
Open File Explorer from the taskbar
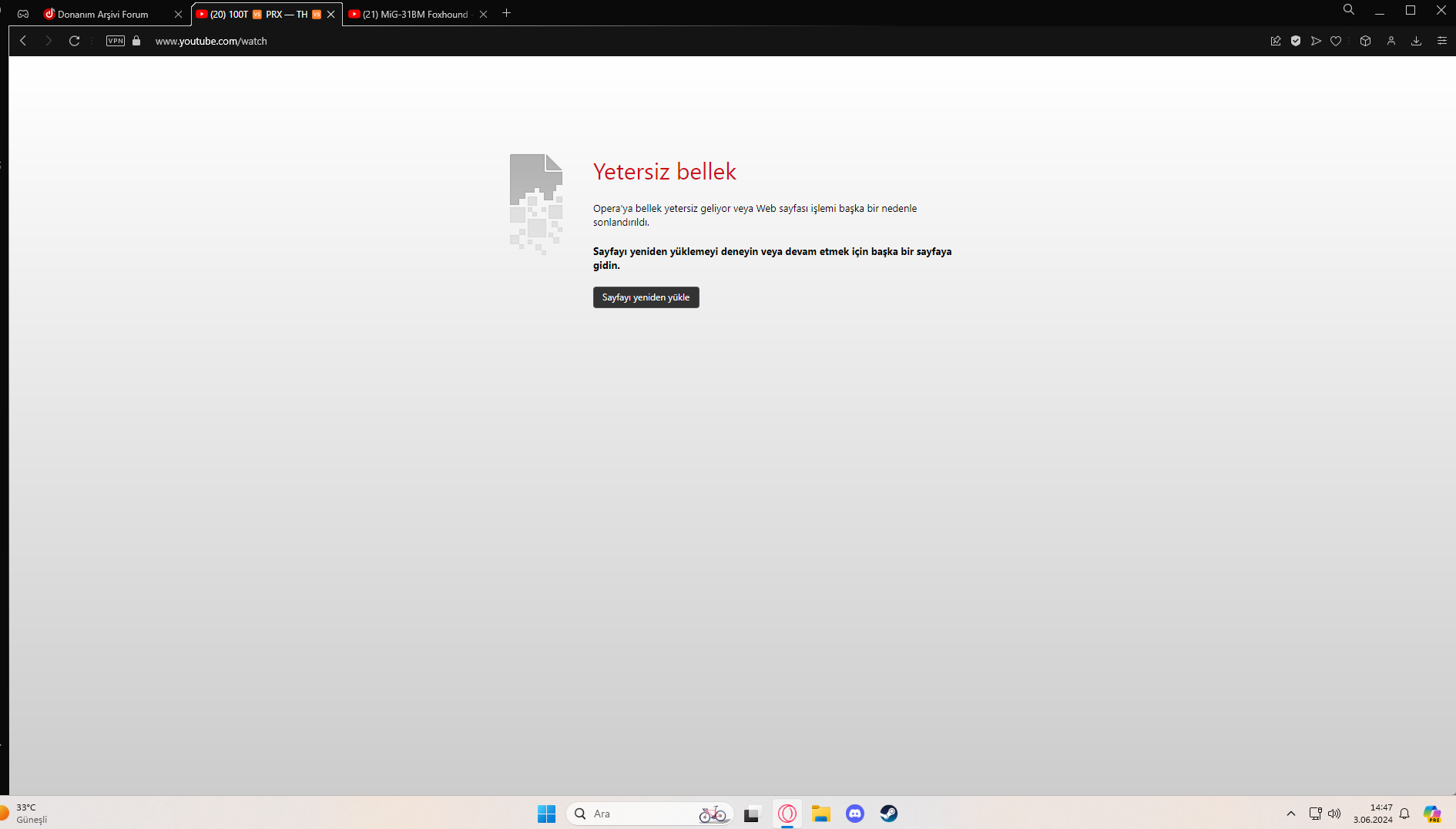(821, 814)
